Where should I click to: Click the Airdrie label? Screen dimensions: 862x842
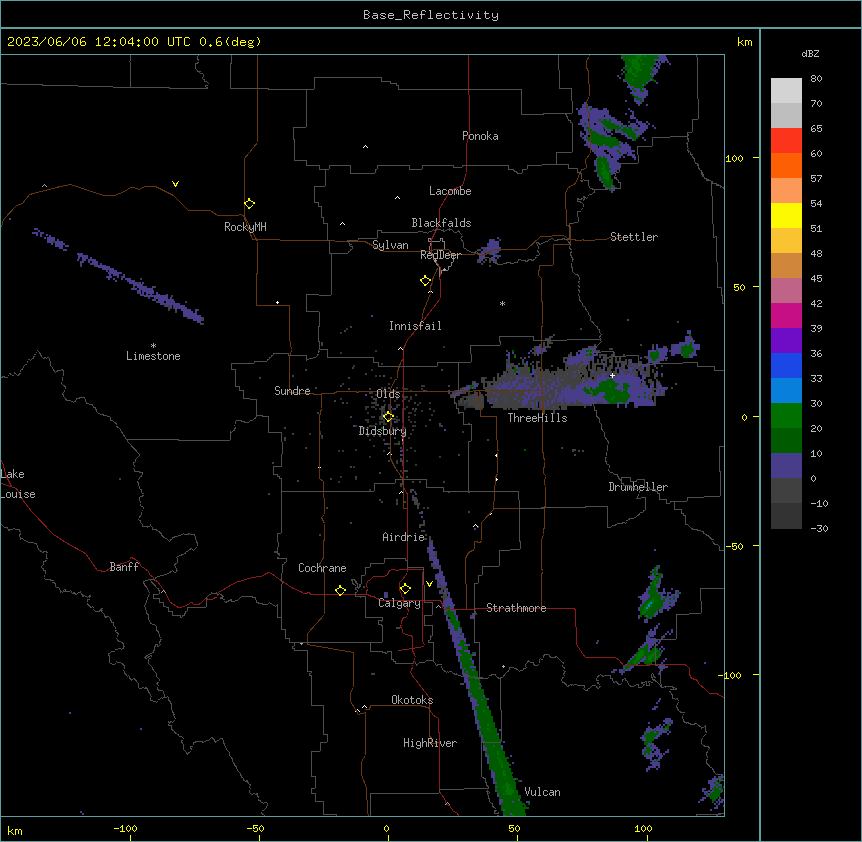pos(404,537)
